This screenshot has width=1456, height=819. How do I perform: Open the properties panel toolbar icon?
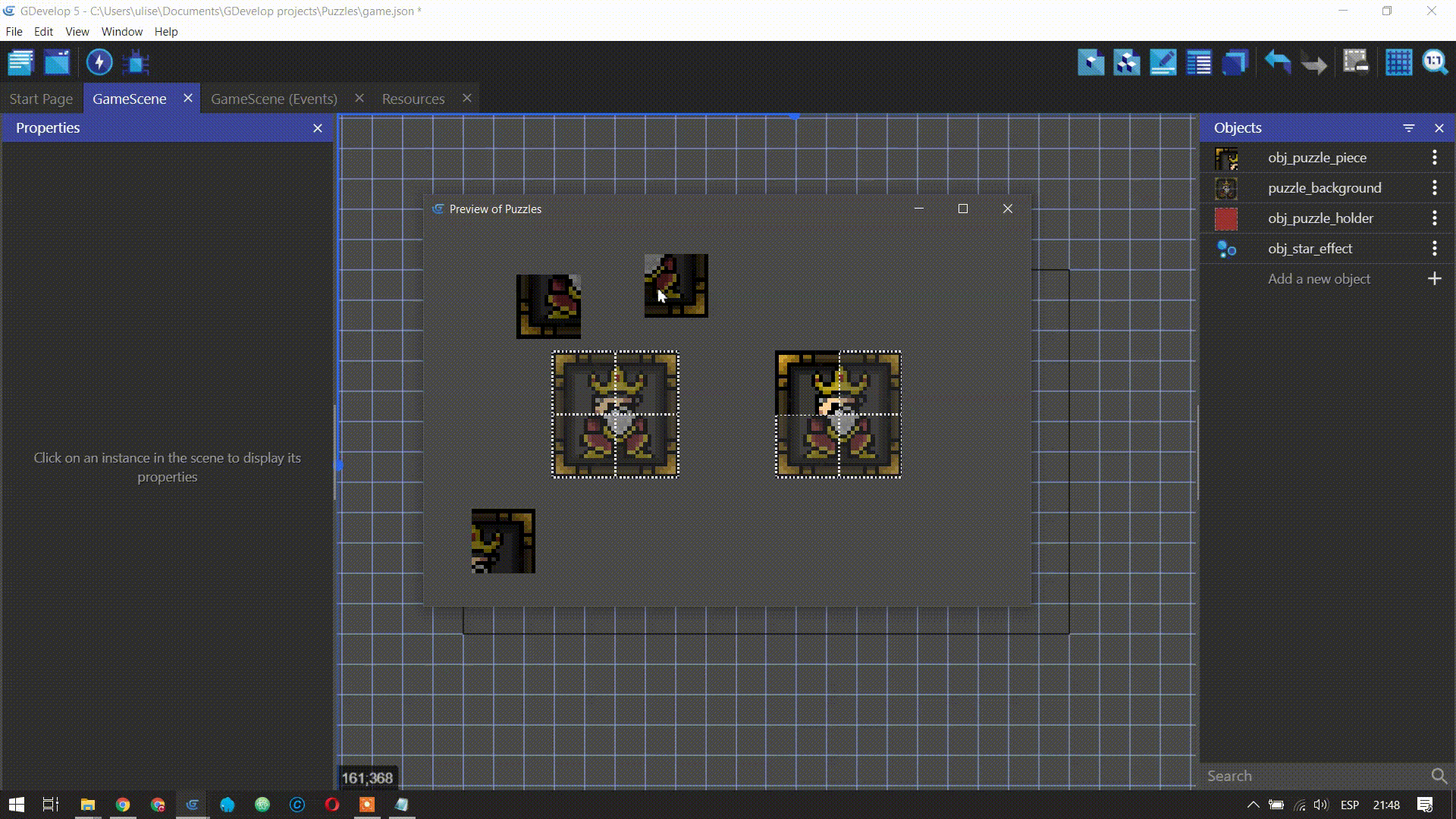[x=1163, y=62]
